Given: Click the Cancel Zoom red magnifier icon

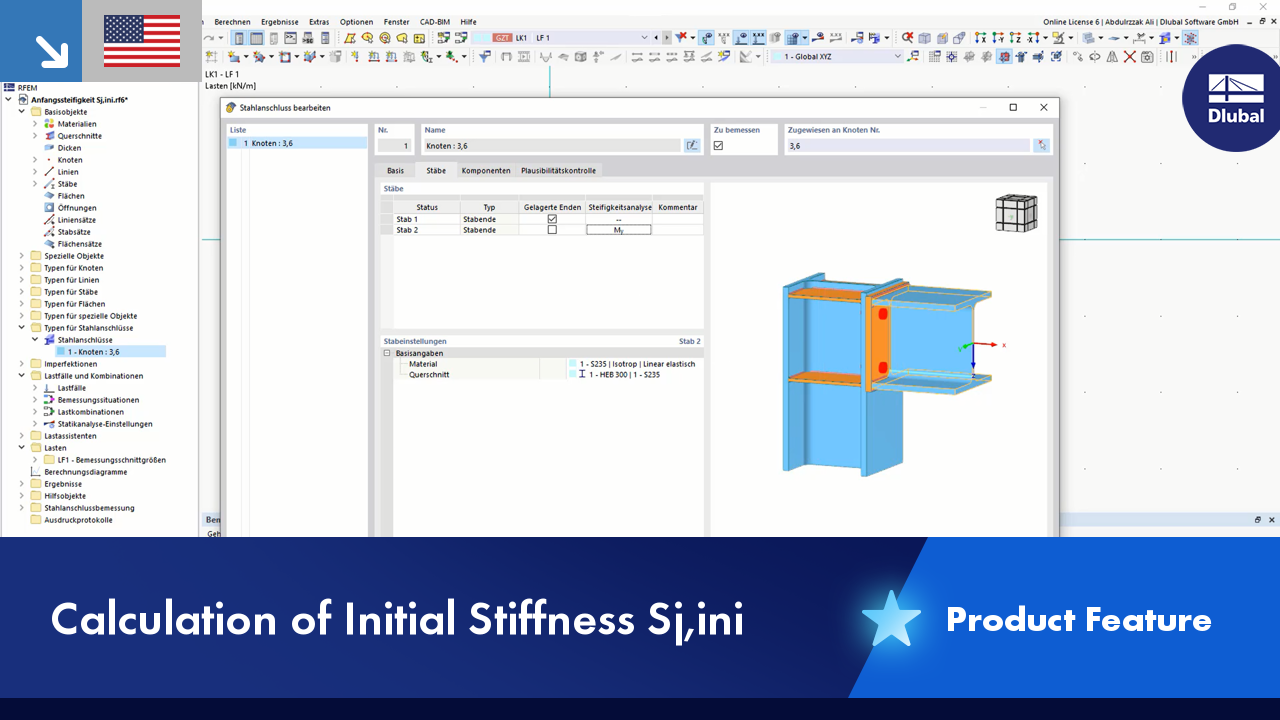Looking at the screenshot, I should tap(907, 37).
